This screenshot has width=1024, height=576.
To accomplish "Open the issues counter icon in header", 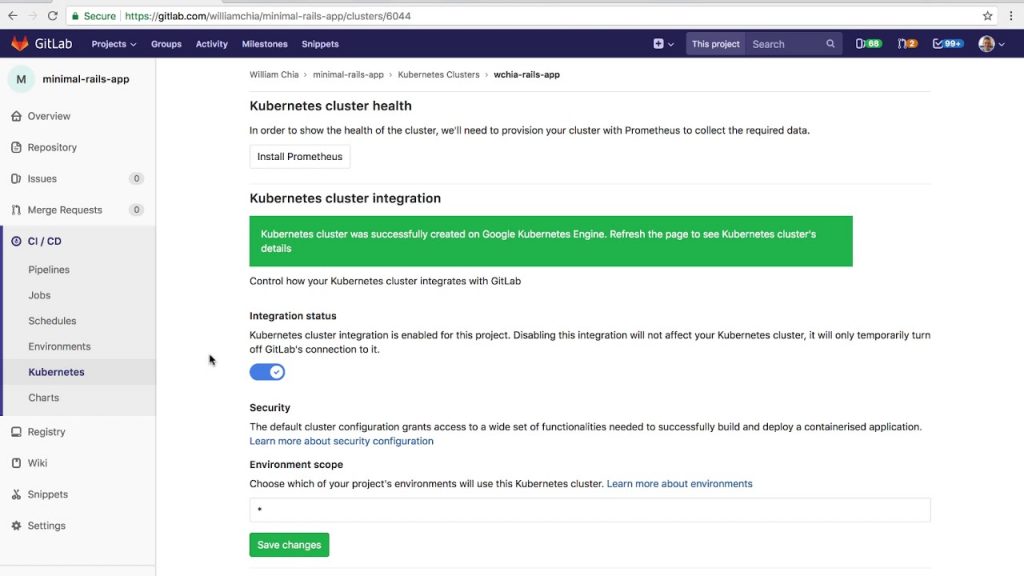I will (x=869, y=44).
